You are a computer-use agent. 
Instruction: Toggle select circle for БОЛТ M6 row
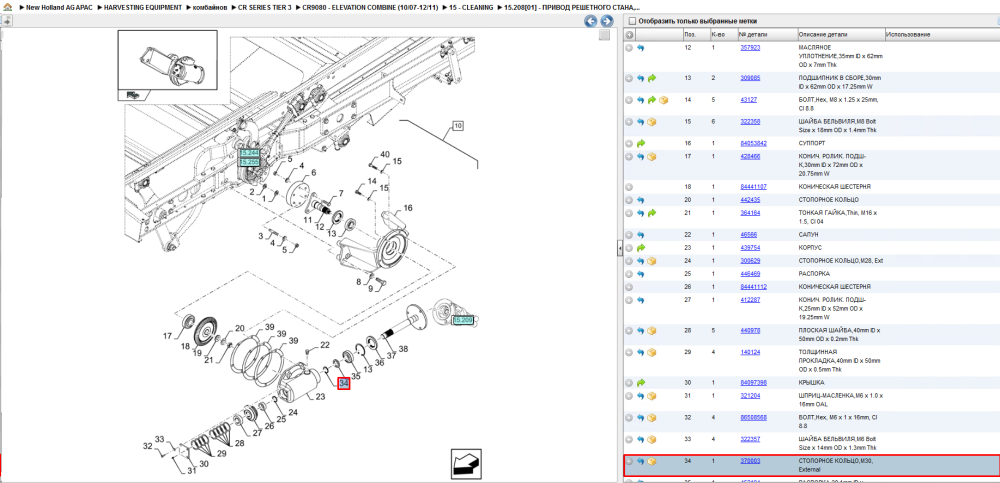[629, 418]
